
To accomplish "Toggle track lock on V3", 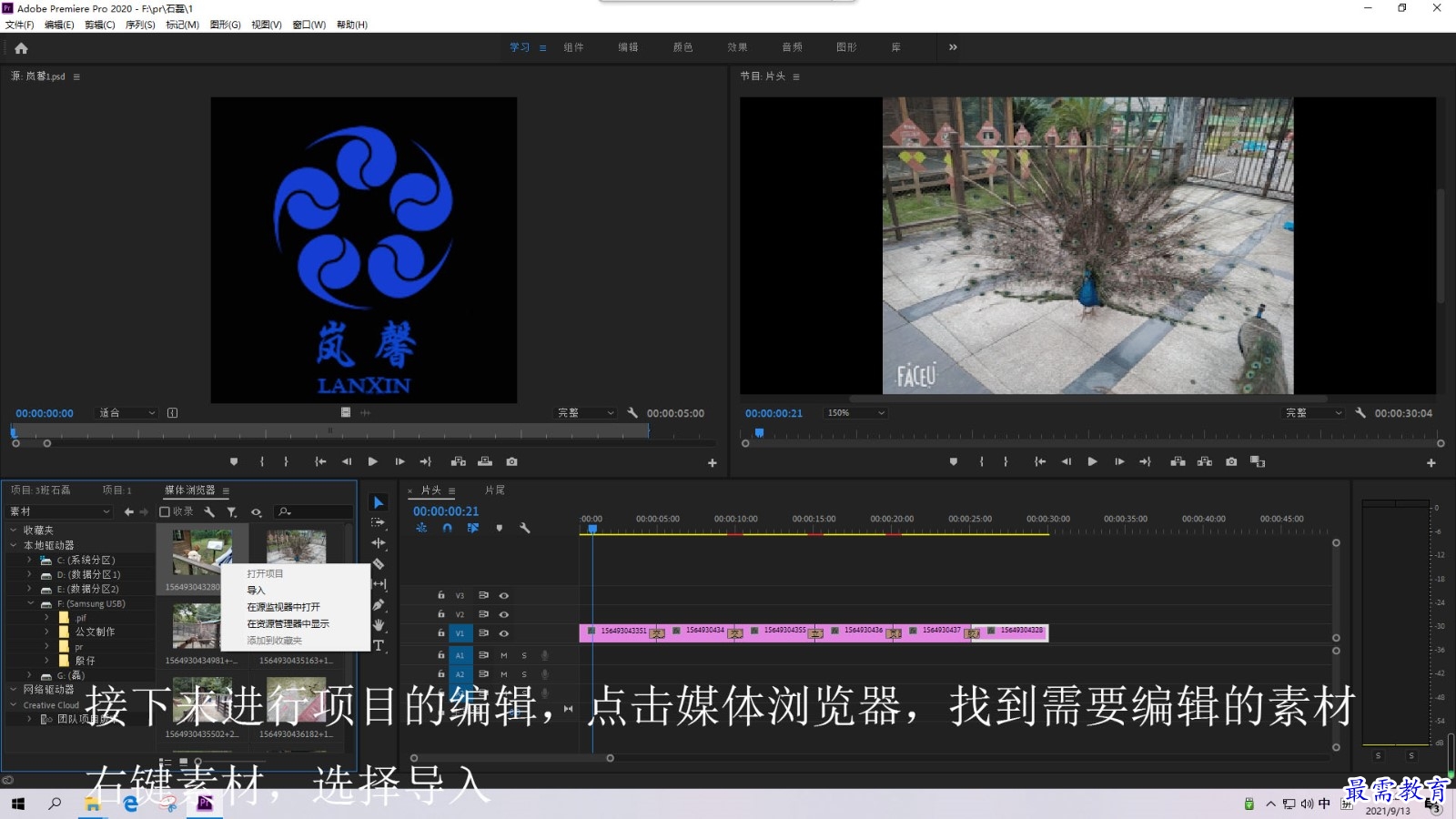I will click(x=441, y=595).
